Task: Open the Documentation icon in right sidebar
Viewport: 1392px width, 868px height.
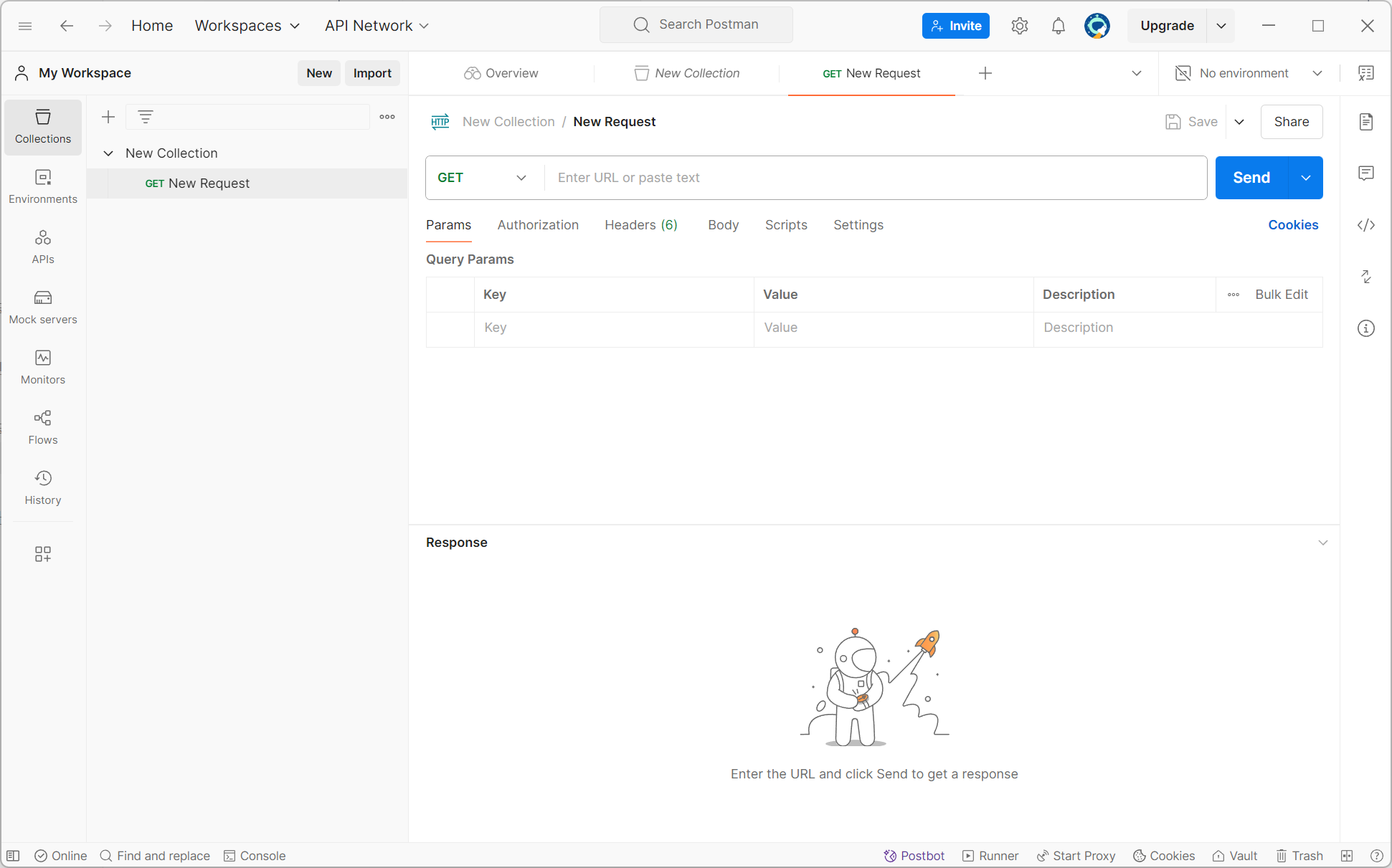Action: pyautogui.click(x=1366, y=122)
